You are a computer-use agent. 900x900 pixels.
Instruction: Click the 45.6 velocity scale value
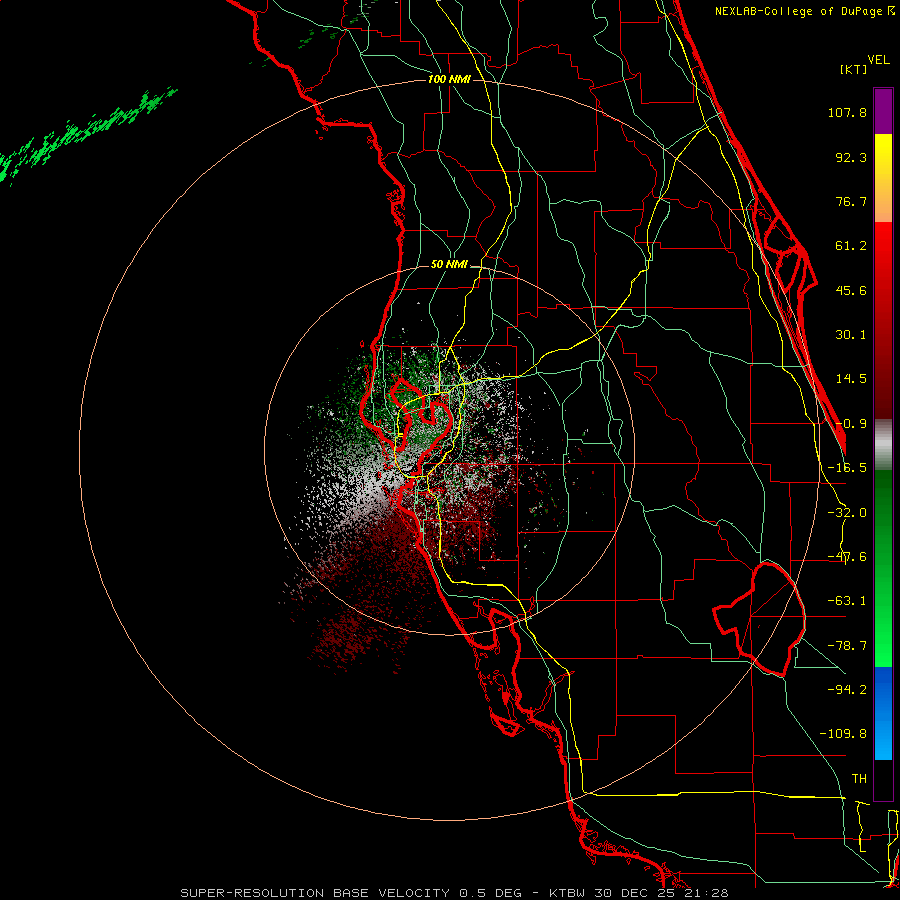point(851,290)
